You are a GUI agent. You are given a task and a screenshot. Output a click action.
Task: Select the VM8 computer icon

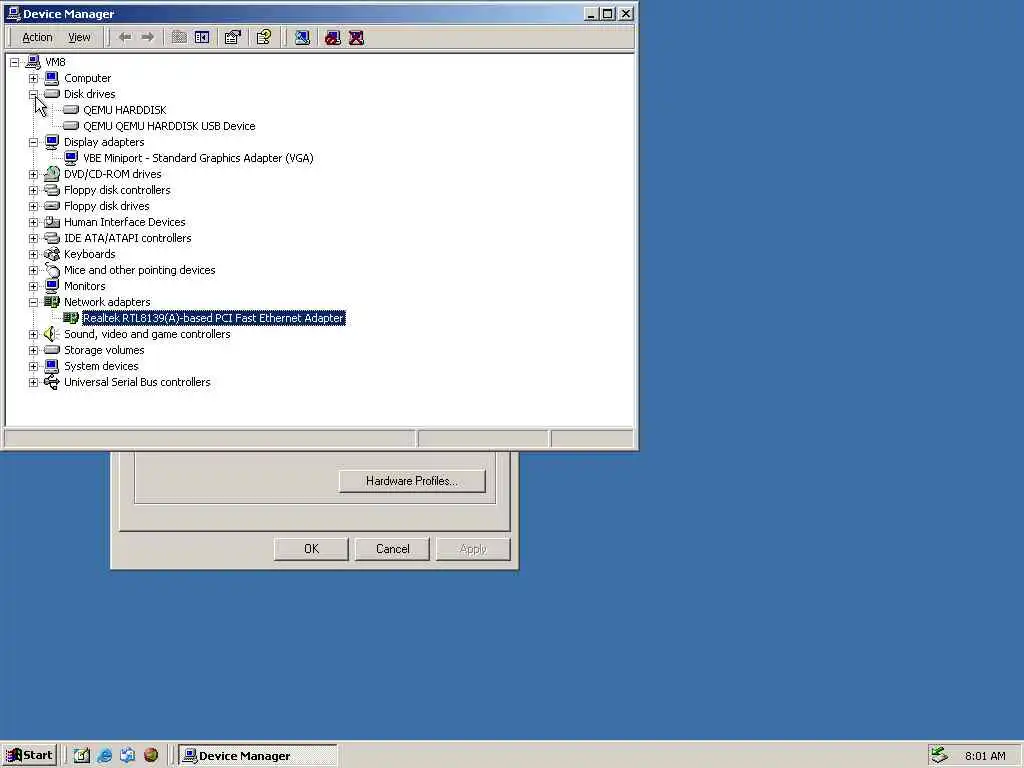tap(33, 62)
